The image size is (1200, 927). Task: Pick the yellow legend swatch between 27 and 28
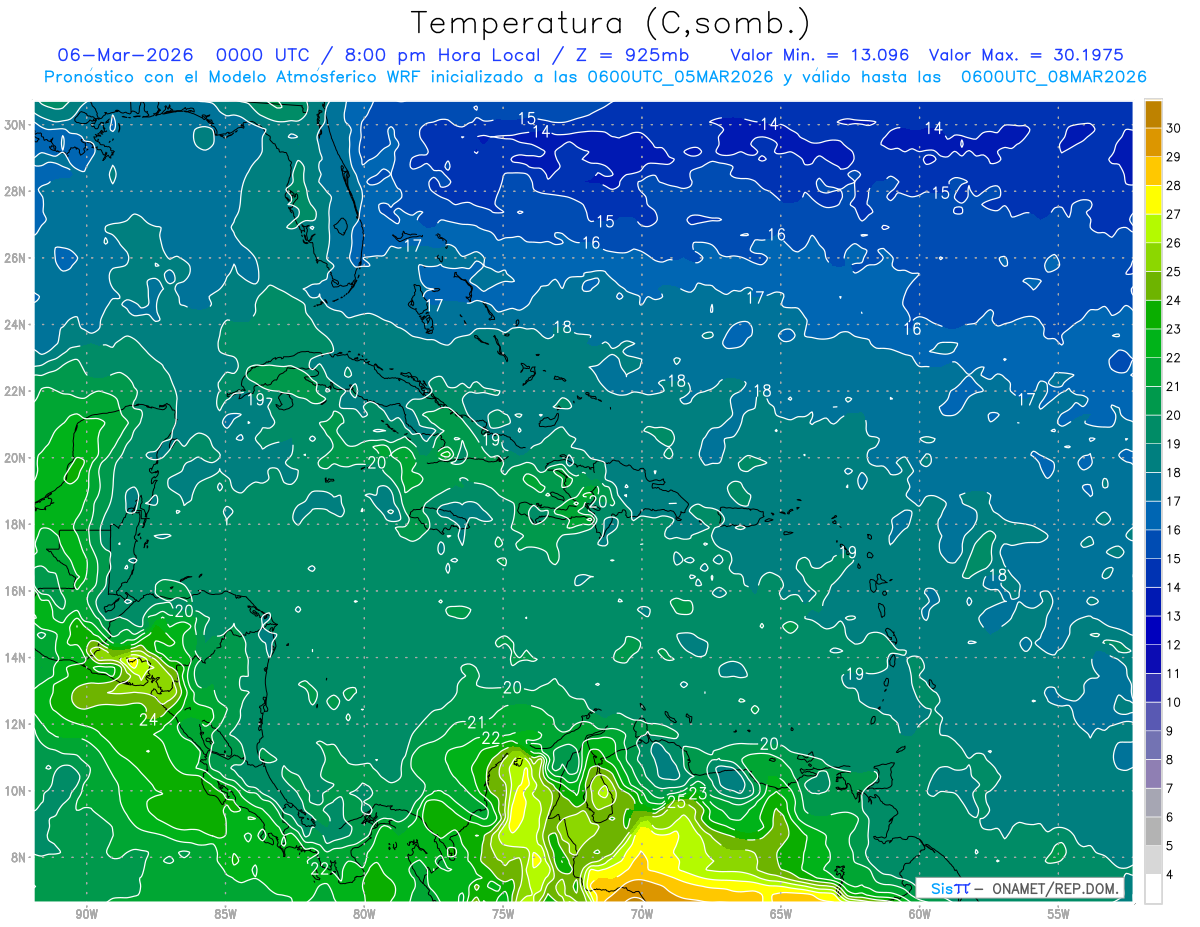click(1154, 200)
